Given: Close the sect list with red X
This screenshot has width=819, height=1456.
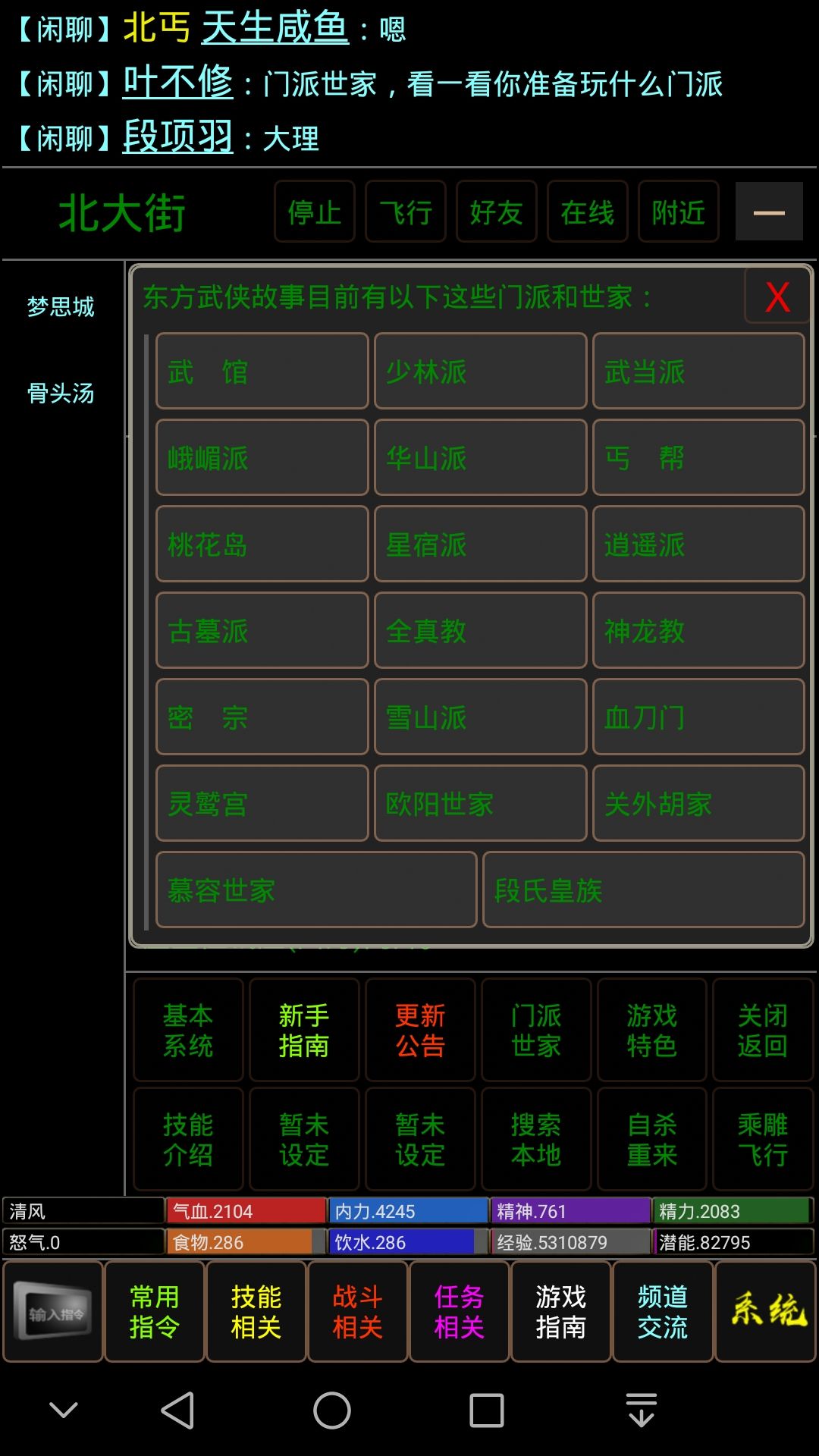Looking at the screenshot, I should pos(777,297).
